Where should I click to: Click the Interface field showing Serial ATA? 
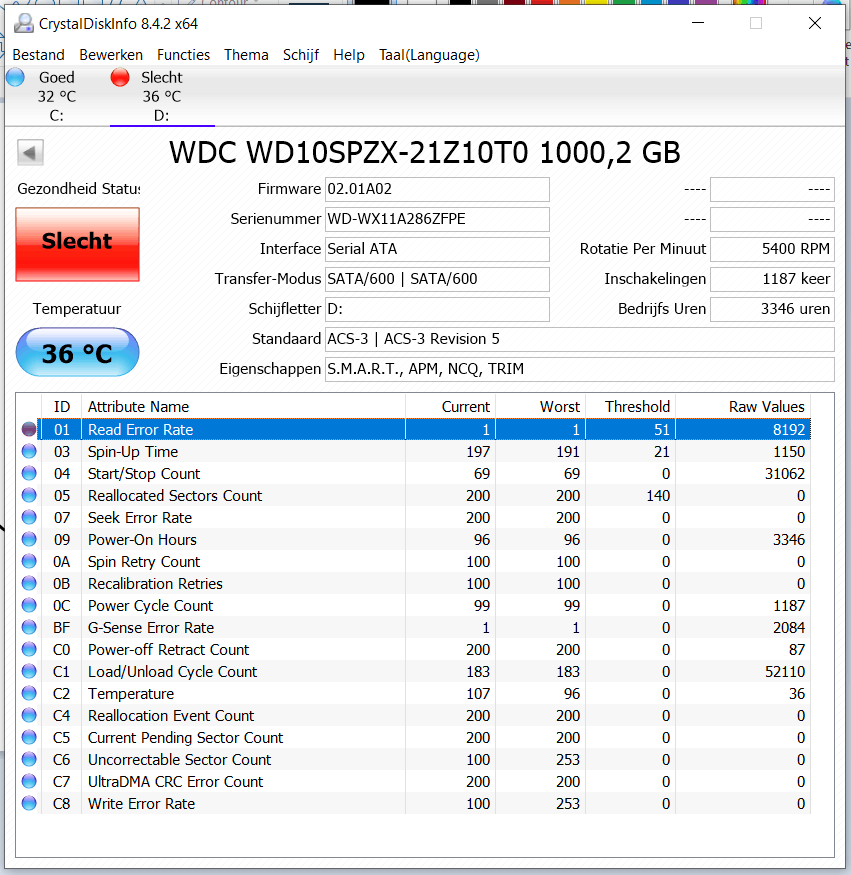point(437,249)
